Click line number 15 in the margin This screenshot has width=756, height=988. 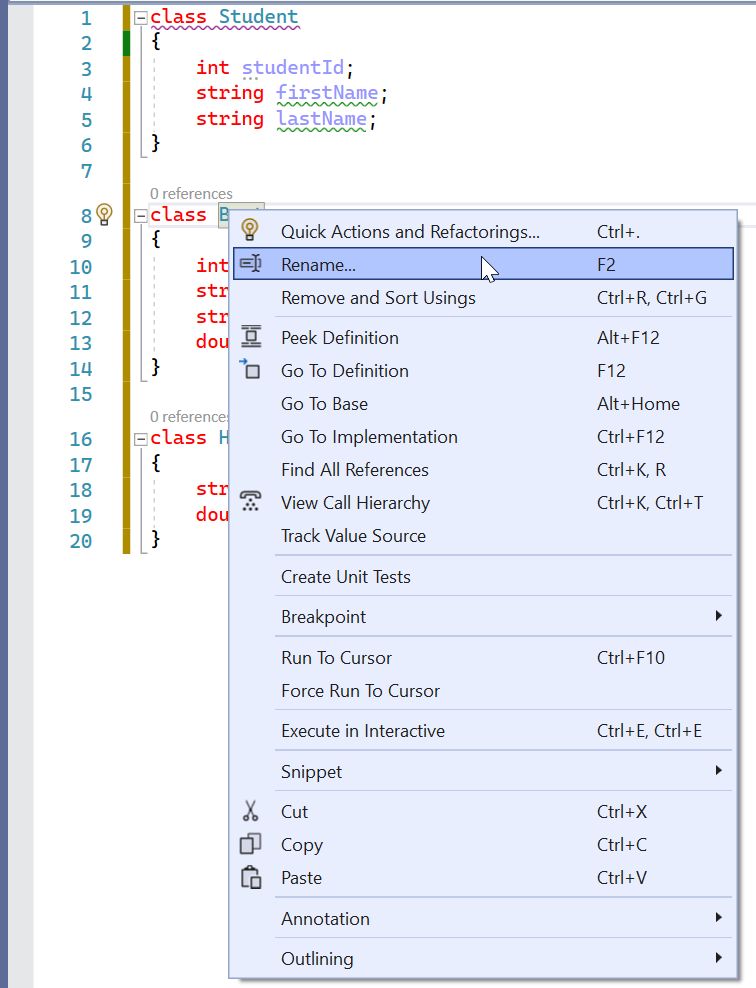tap(81, 394)
